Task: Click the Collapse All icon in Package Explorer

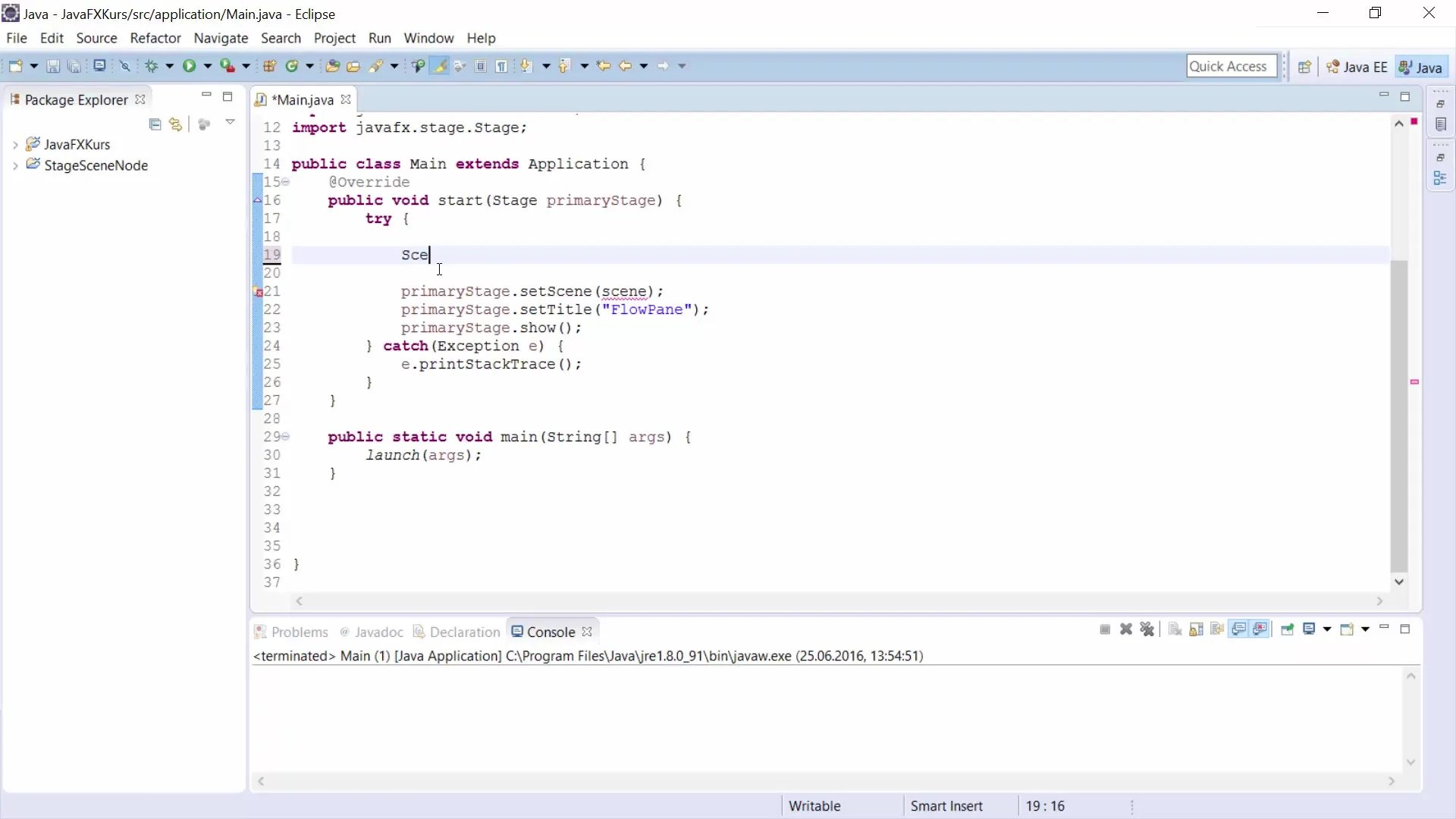Action: point(155,124)
